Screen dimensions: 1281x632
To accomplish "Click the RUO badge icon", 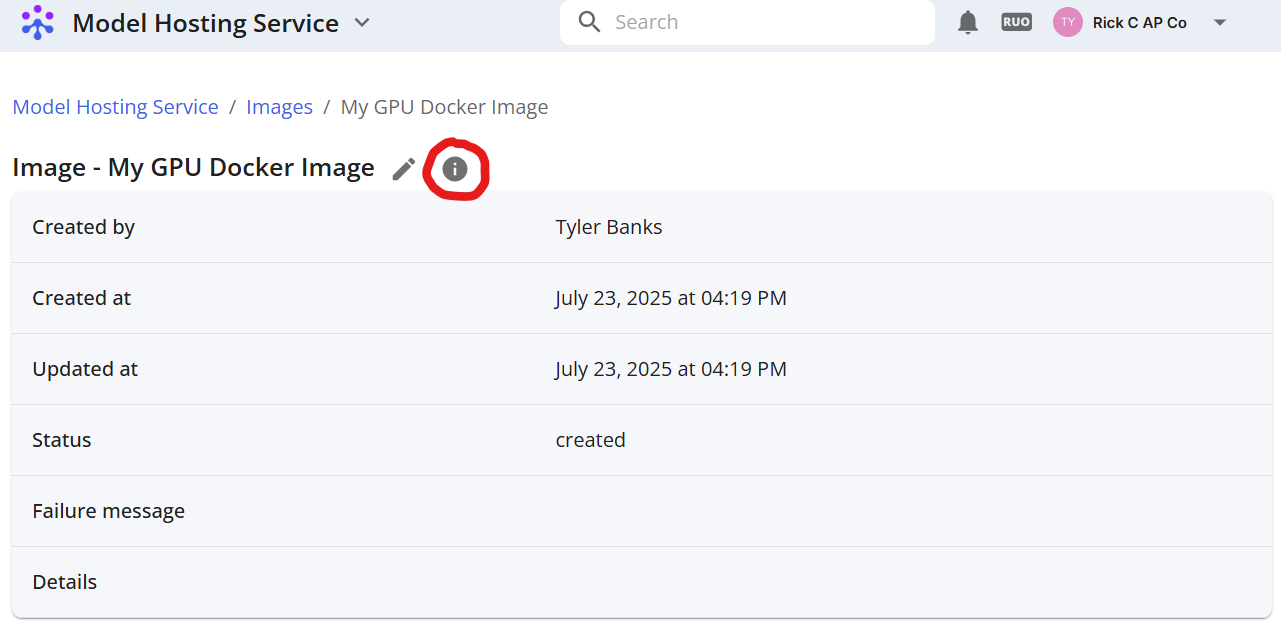I will click(x=1016, y=22).
